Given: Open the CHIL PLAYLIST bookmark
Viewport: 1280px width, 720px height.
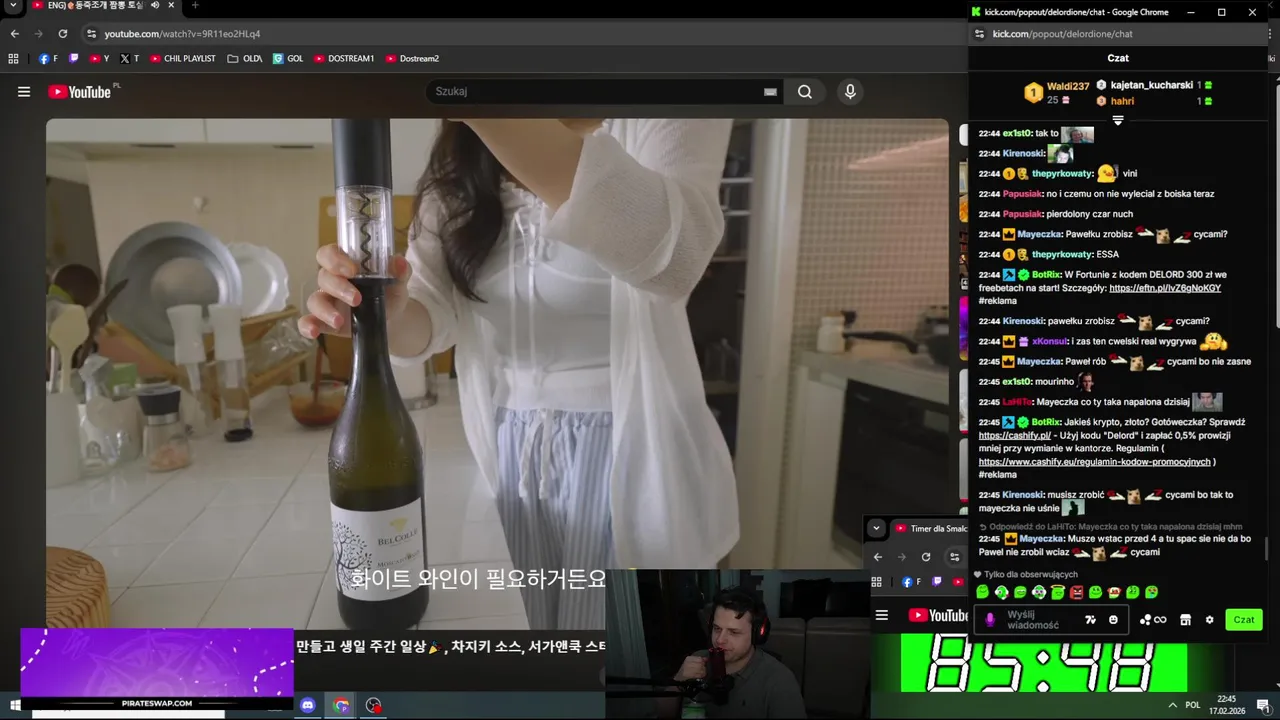Looking at the screenshot, I should (x=183, y=59).
